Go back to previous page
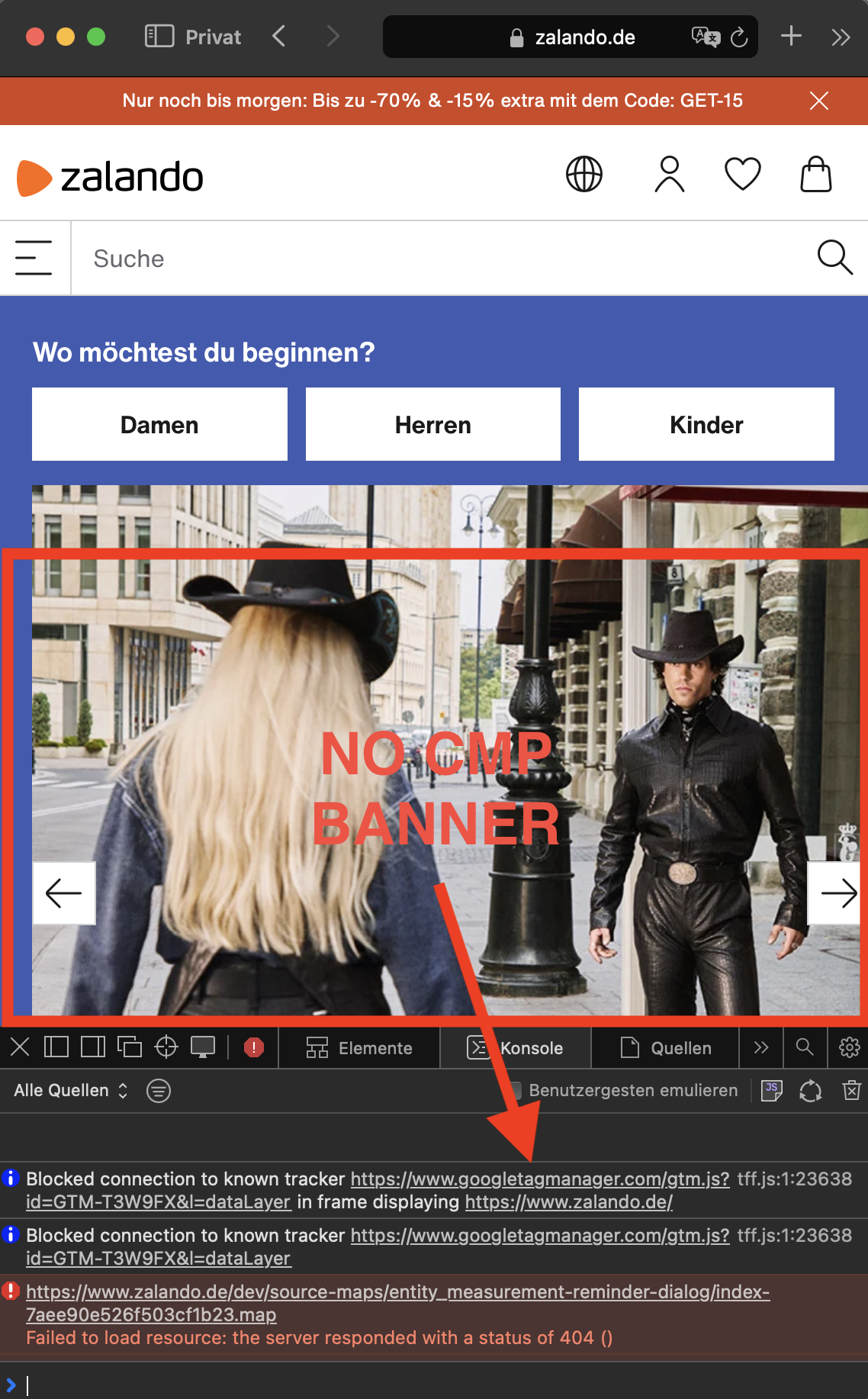868x1399 pixels. click(279, 37)
